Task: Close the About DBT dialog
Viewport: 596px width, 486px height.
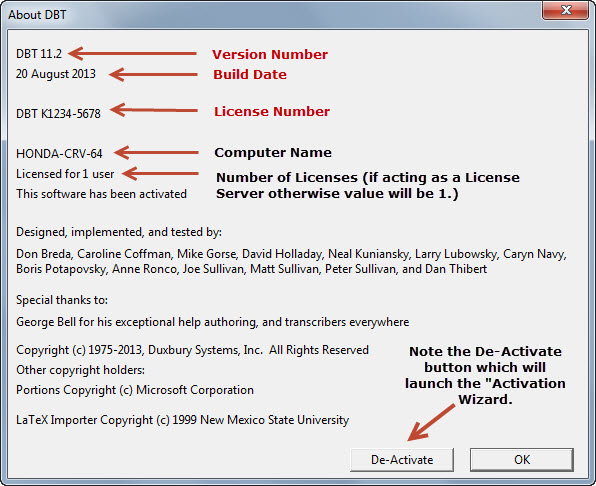Action: [x=566, y=10]
